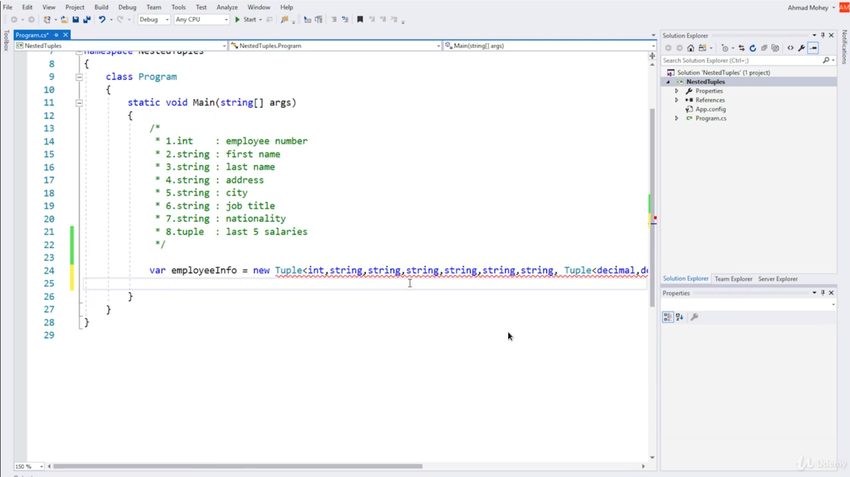Select App.config in Solution Explorer

point(711,109)
